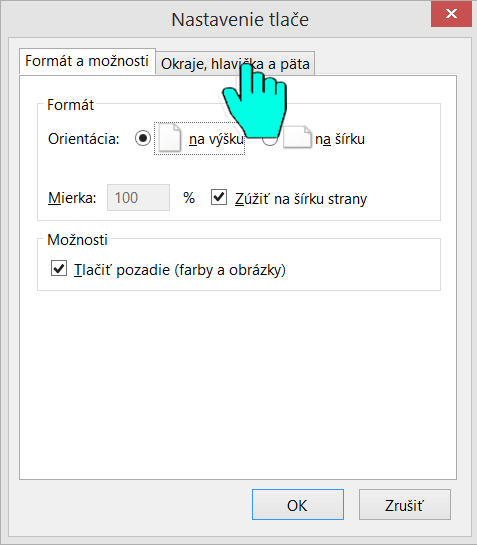
Task: Click the na výšku label text
Action: tap(216, 139)
